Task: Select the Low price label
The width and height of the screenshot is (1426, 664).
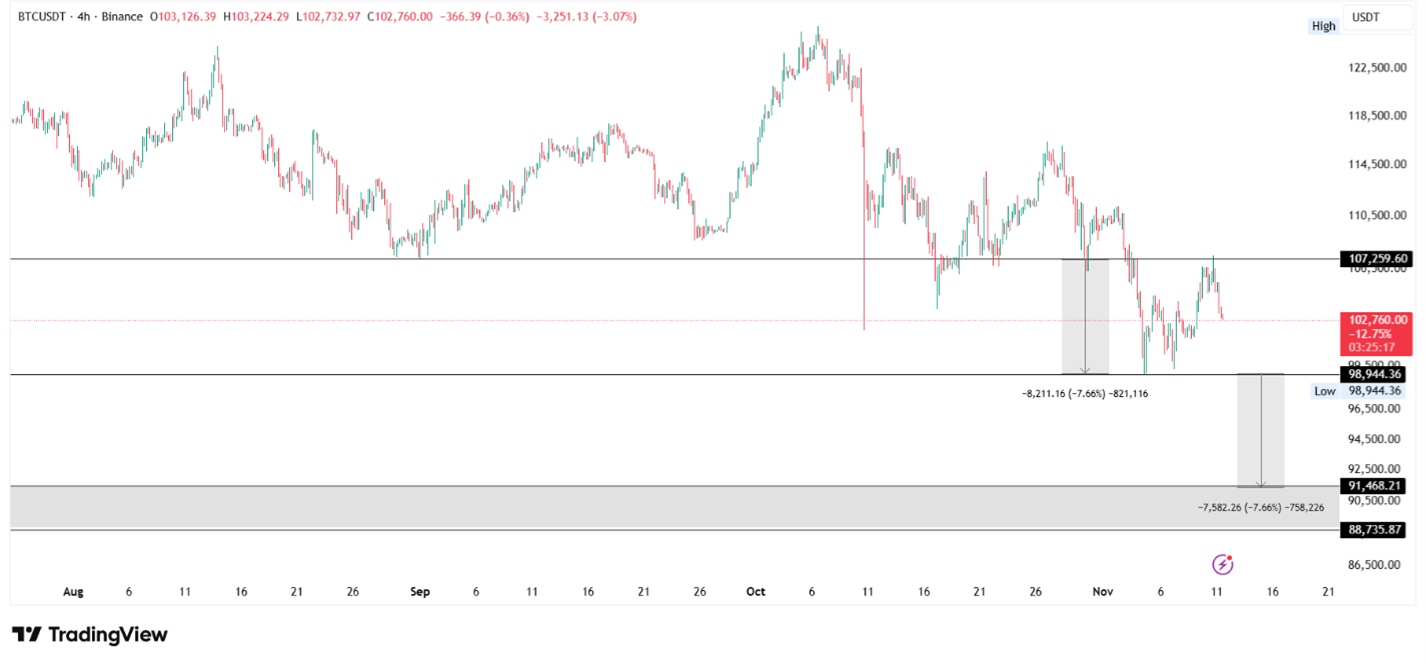Action: 1324,391
